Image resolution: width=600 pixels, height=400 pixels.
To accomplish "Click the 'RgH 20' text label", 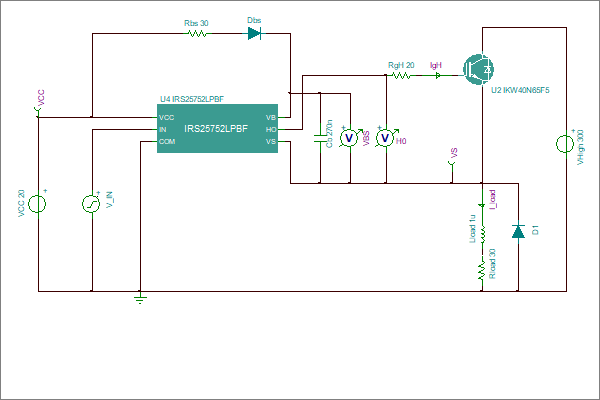I will pos(401,65).
